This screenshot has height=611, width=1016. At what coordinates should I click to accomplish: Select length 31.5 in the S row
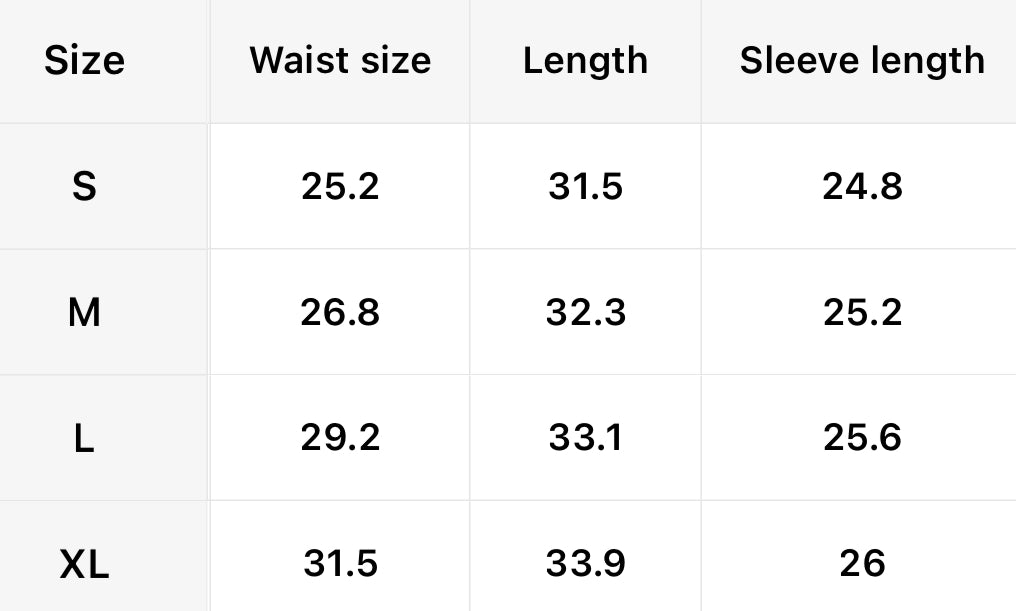tap(585, 186)
